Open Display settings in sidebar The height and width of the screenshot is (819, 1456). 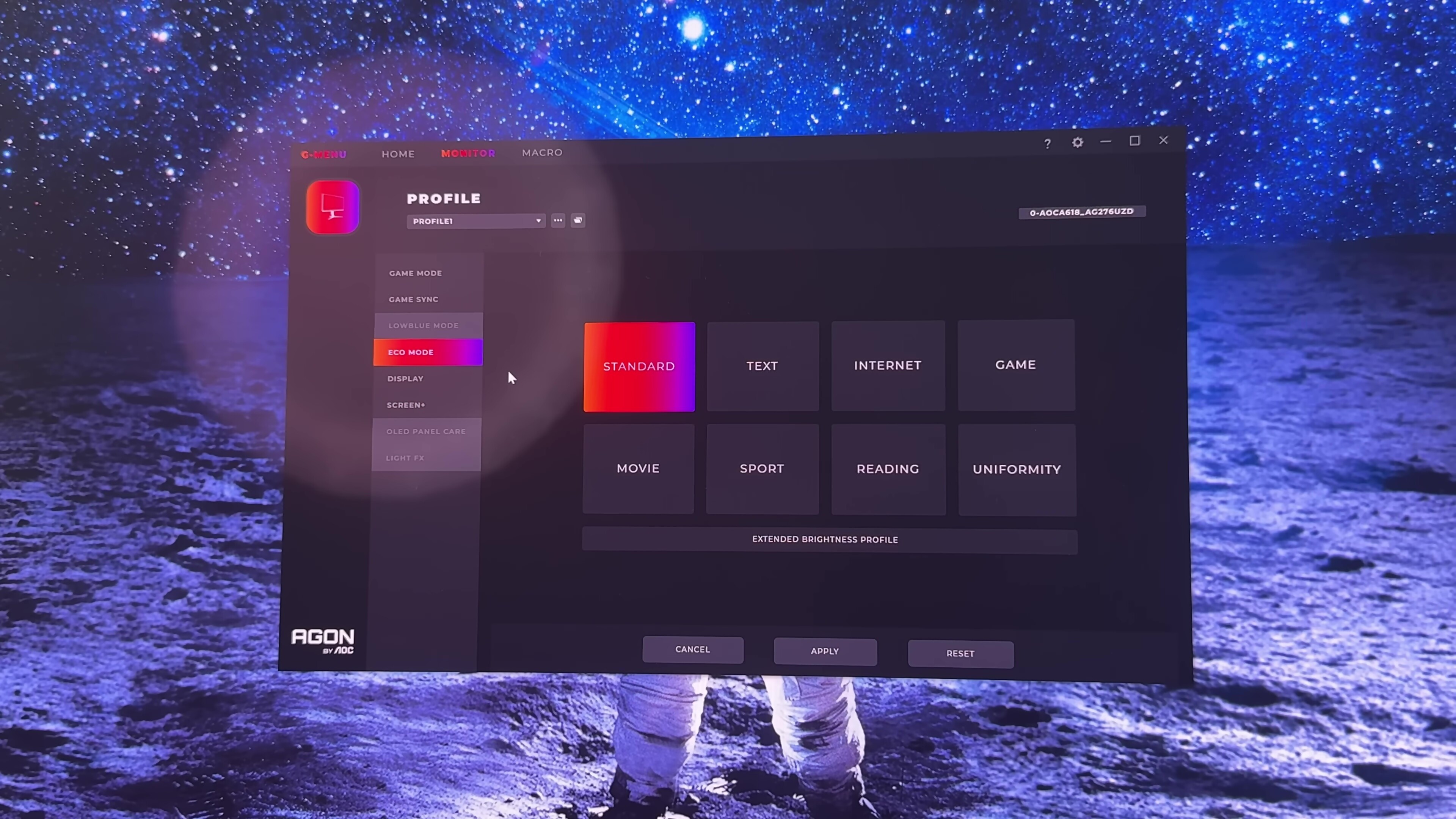(405, 379)
